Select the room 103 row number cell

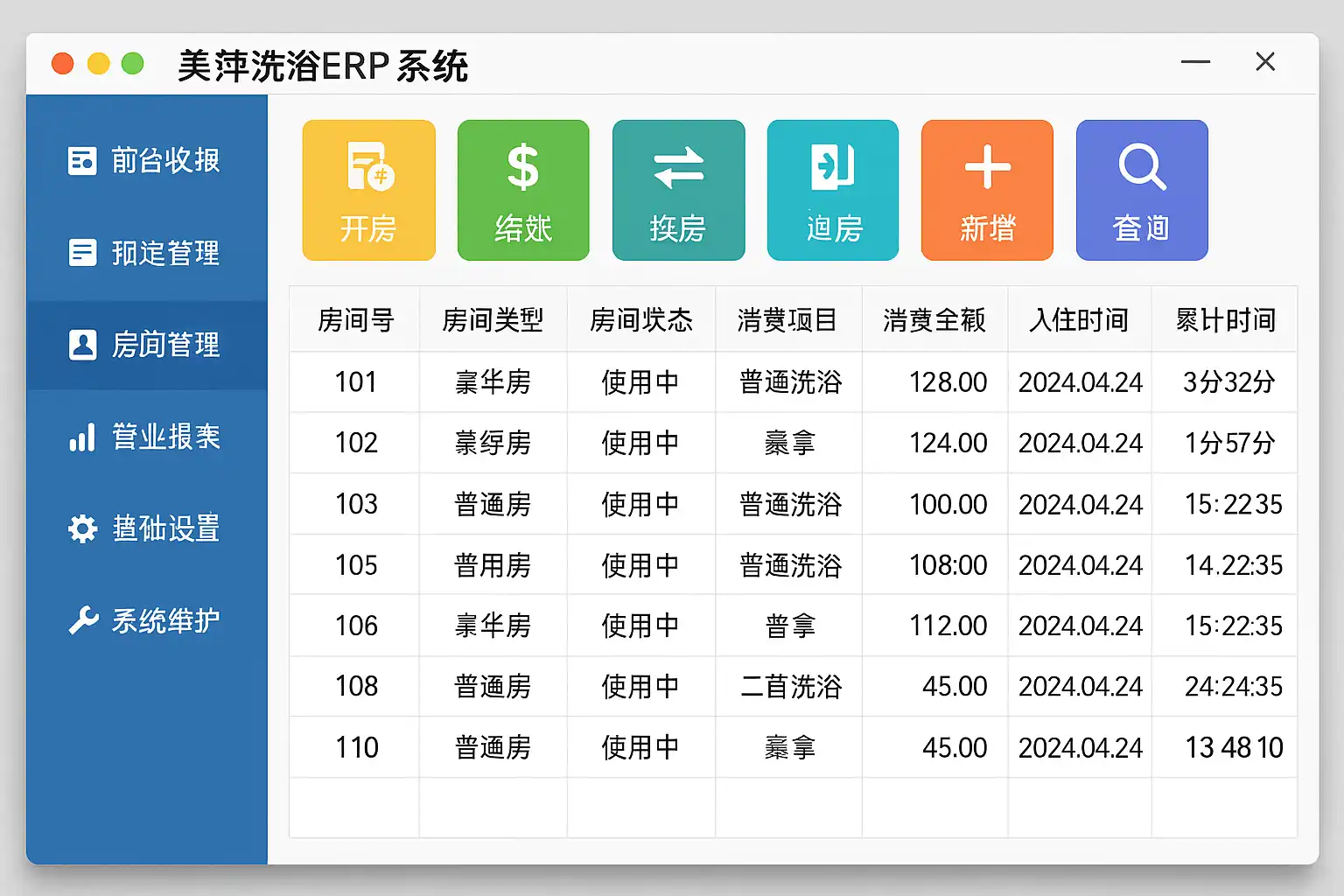coord(355,504)
